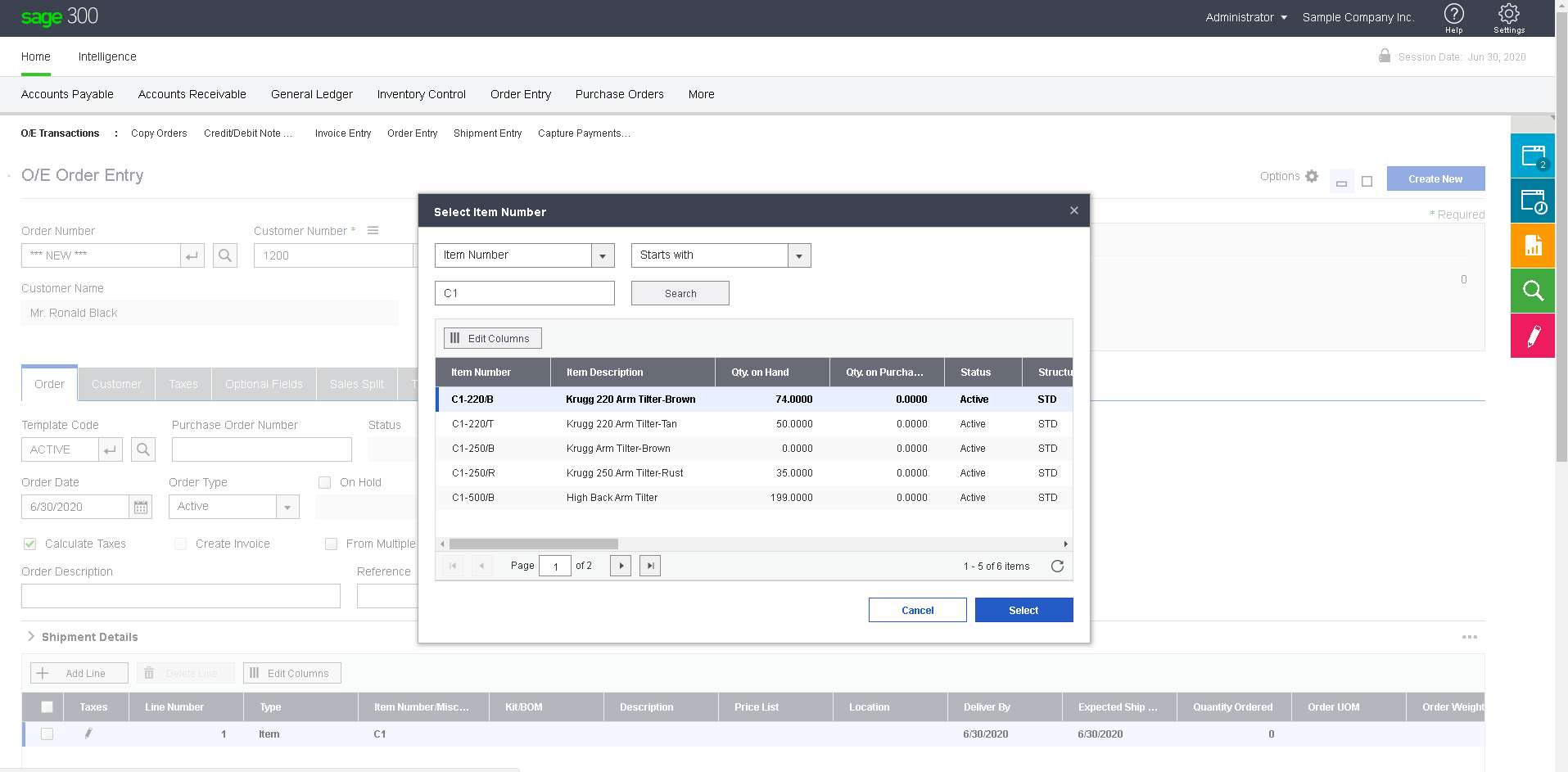Open the Item Number field dropdown
1568x772 pixels.
pos(603,255)
